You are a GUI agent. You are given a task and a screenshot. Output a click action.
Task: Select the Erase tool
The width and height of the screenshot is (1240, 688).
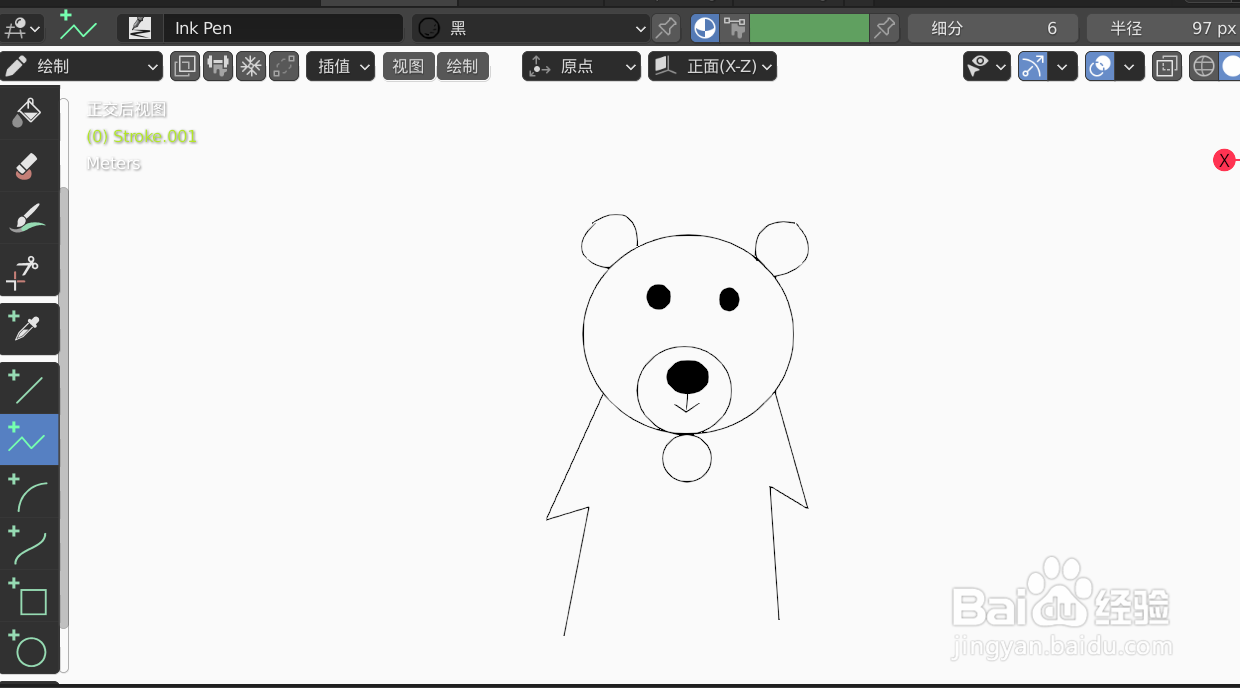pyautogui.click(x=28, y=165)
